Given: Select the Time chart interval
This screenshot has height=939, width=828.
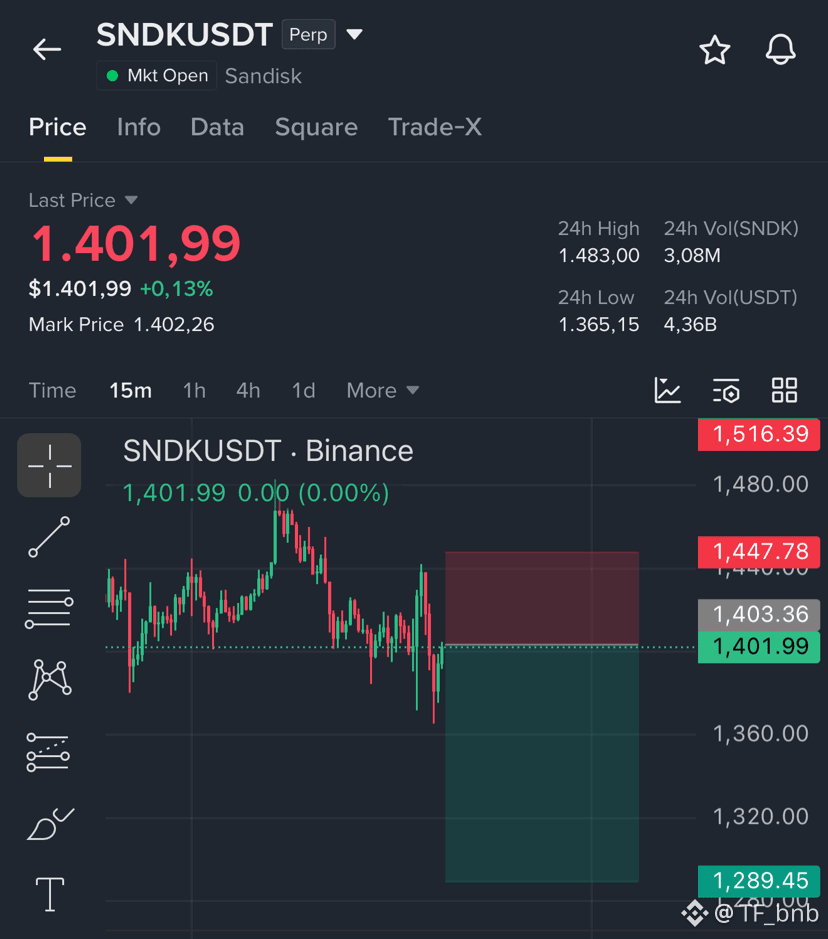Looking at the screenshot, I should pyautogui.click(x=53, y=390).
